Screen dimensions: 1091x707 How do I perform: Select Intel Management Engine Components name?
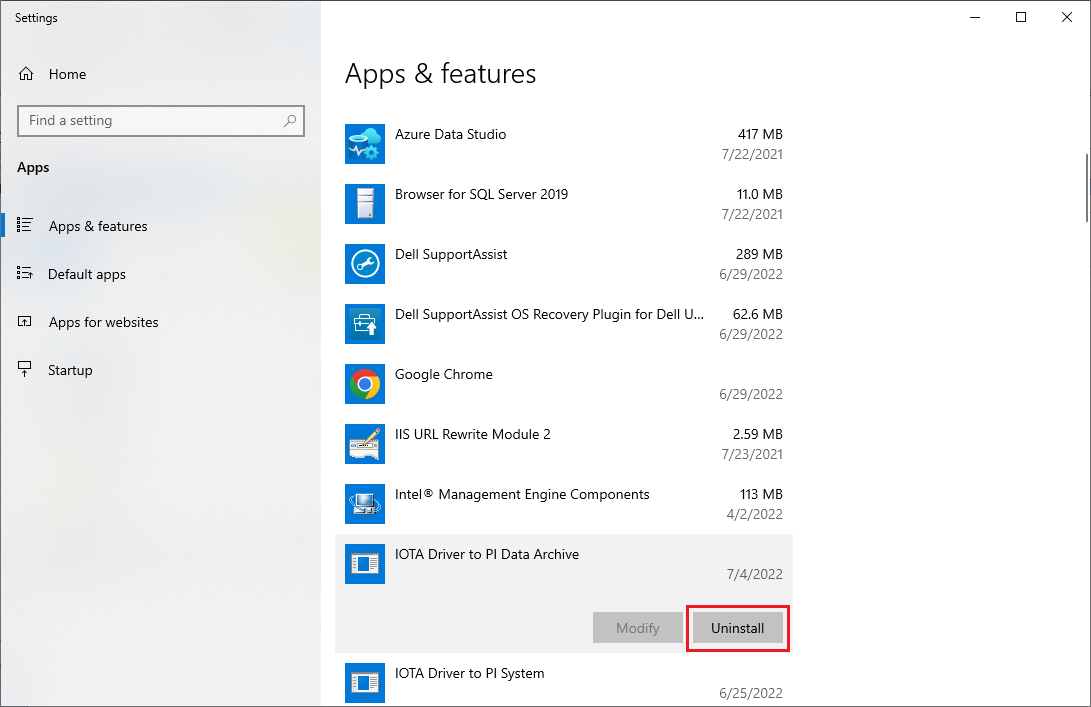522,494
